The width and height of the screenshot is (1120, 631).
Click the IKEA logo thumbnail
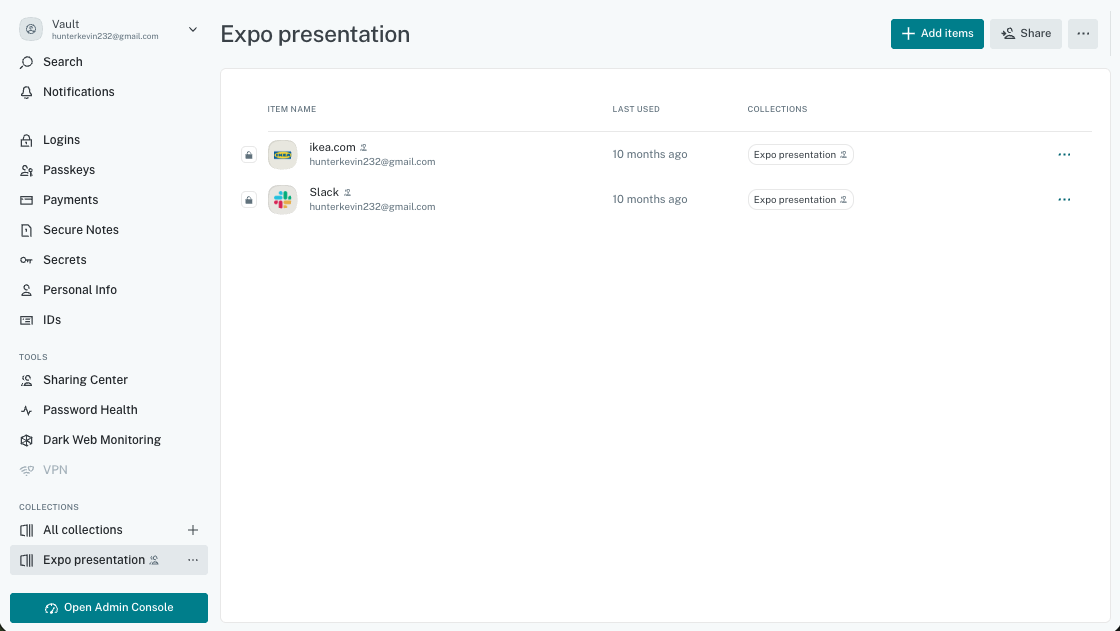click(282, 154)
